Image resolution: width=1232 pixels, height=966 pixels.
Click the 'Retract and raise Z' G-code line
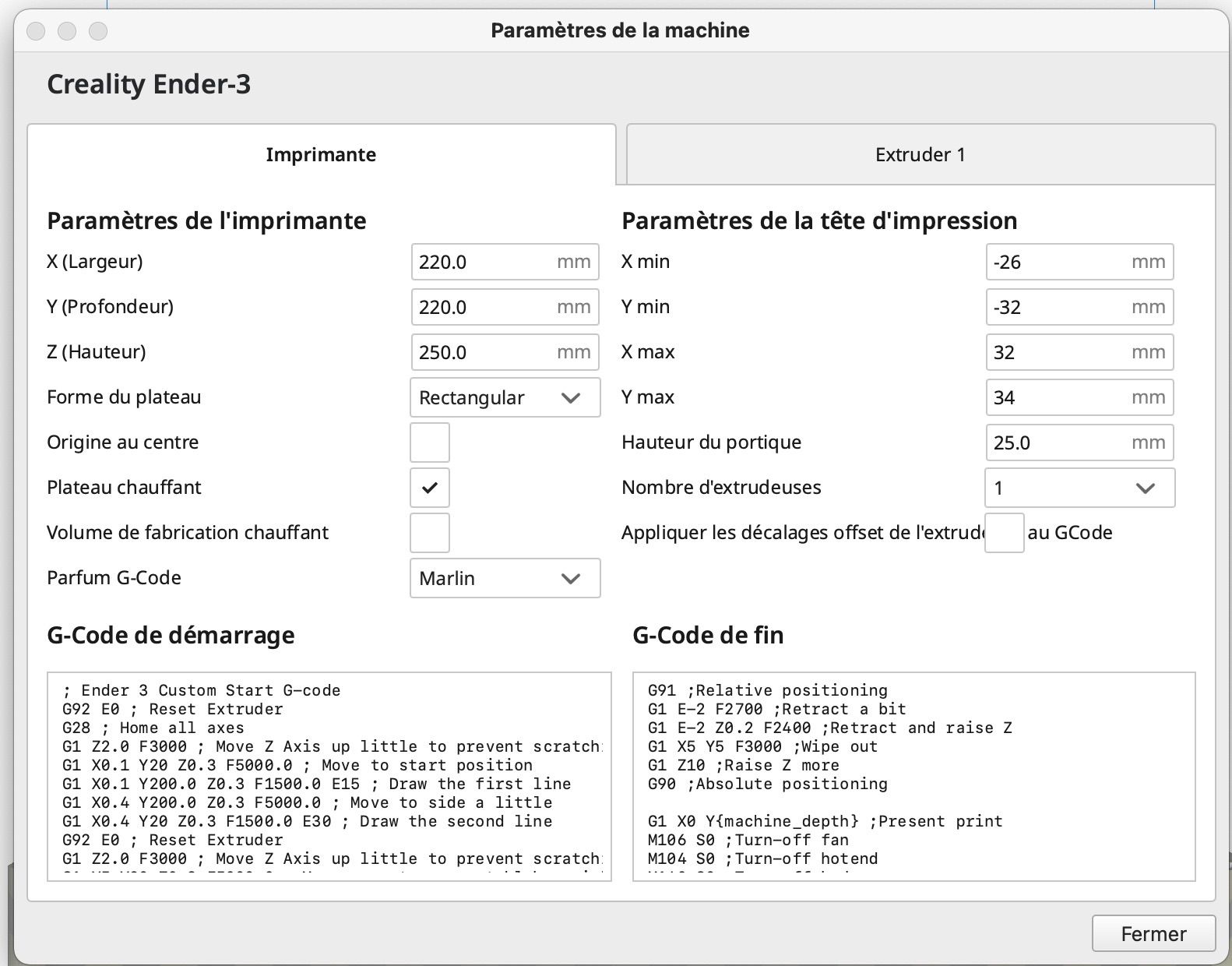pyautogui.click(x=830, y=728)
